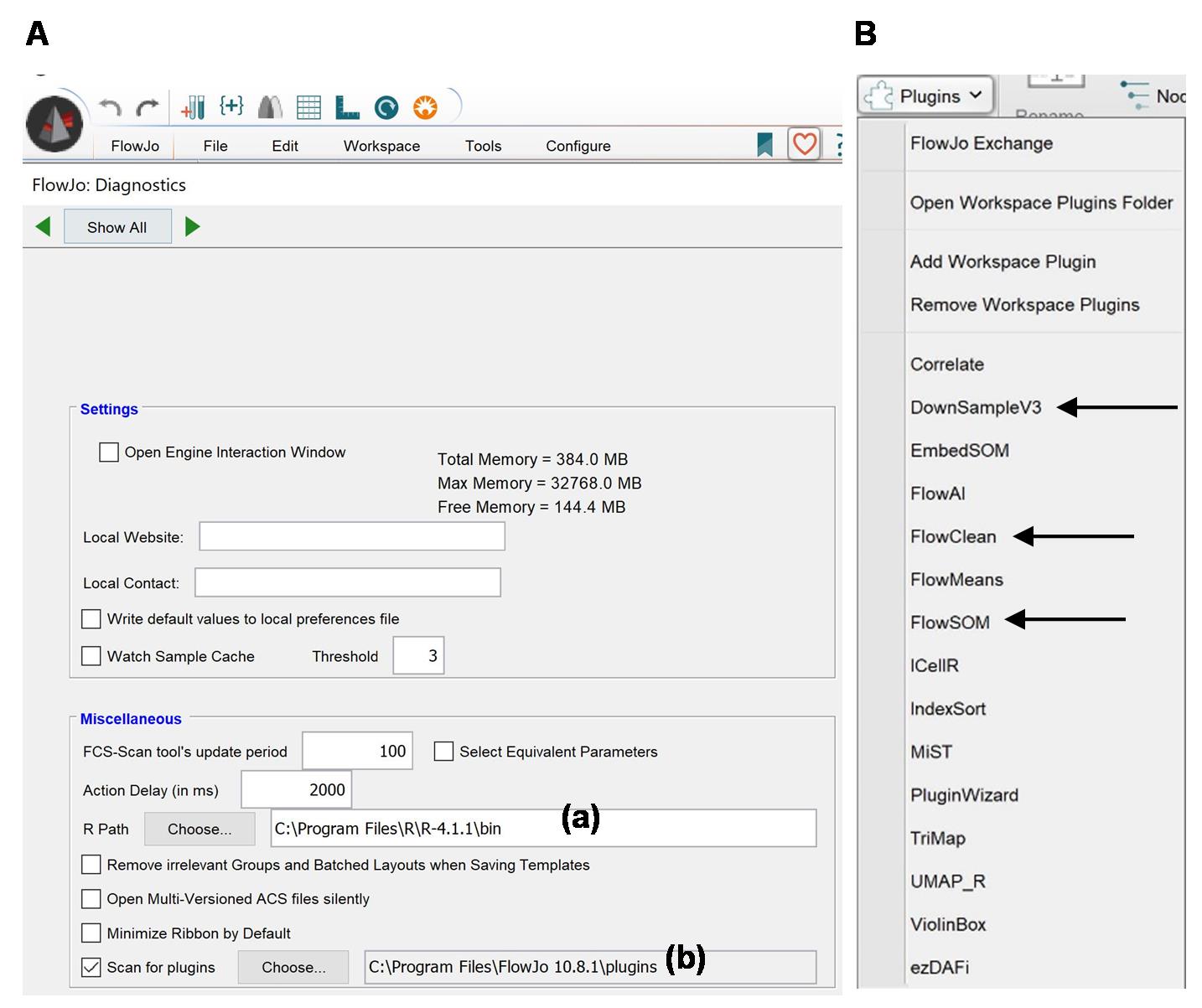This screenshot has width=1202, height=1008.
Task: Enable Remove irrelevant Groups and Batched Layouts
Action: pyautogui.click(x=91, y=865)
